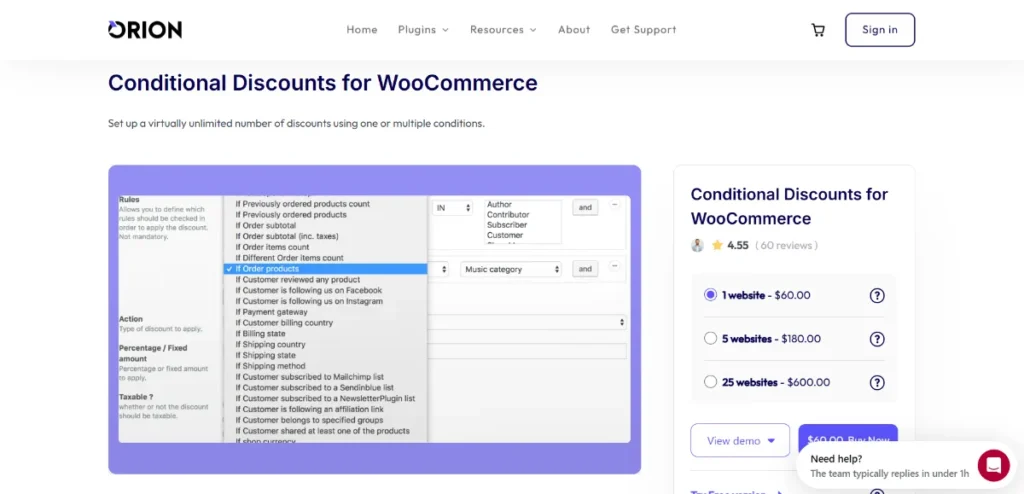The width and height of the screenshot is (1024, 494).
Task: Open the Get Support link
Action: click(643, 30)
